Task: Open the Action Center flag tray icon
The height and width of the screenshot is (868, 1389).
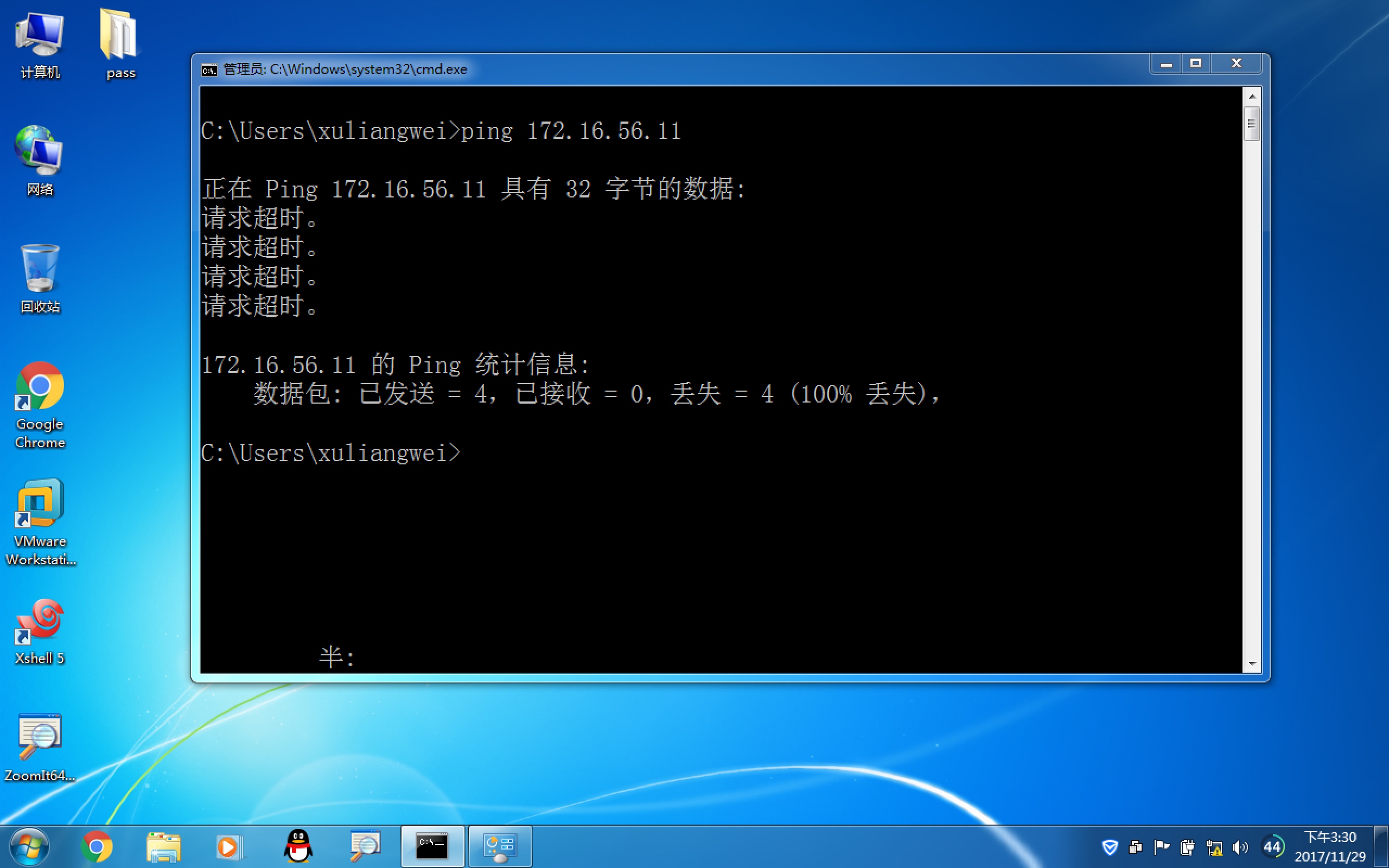Action: [x=1161, y=847]
